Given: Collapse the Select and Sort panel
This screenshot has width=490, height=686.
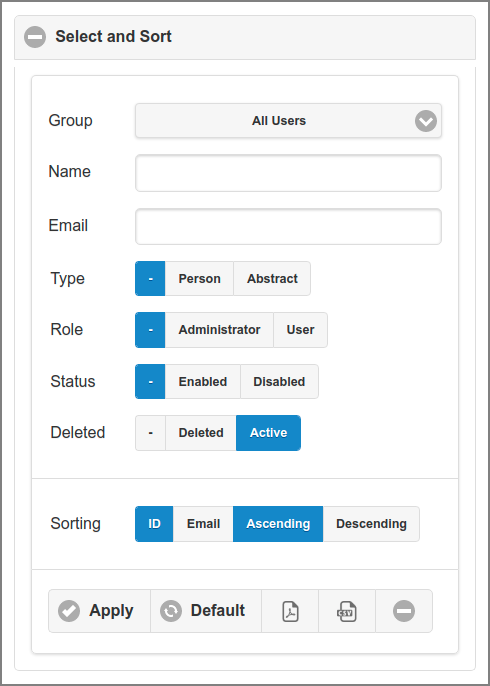Looking at the screenshot, I should (35, 37).
